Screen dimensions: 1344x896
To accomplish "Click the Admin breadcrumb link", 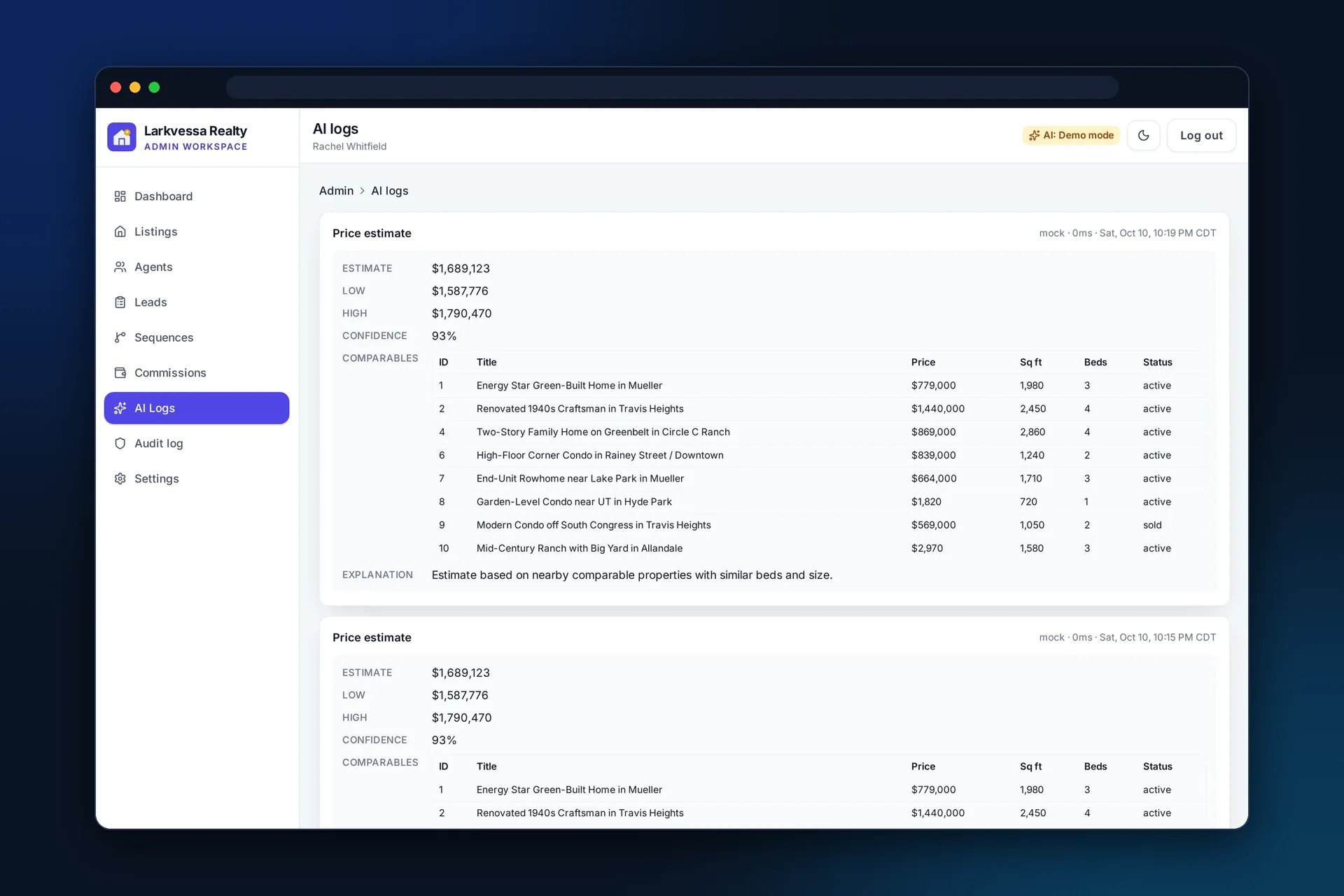I will (336, 191).
